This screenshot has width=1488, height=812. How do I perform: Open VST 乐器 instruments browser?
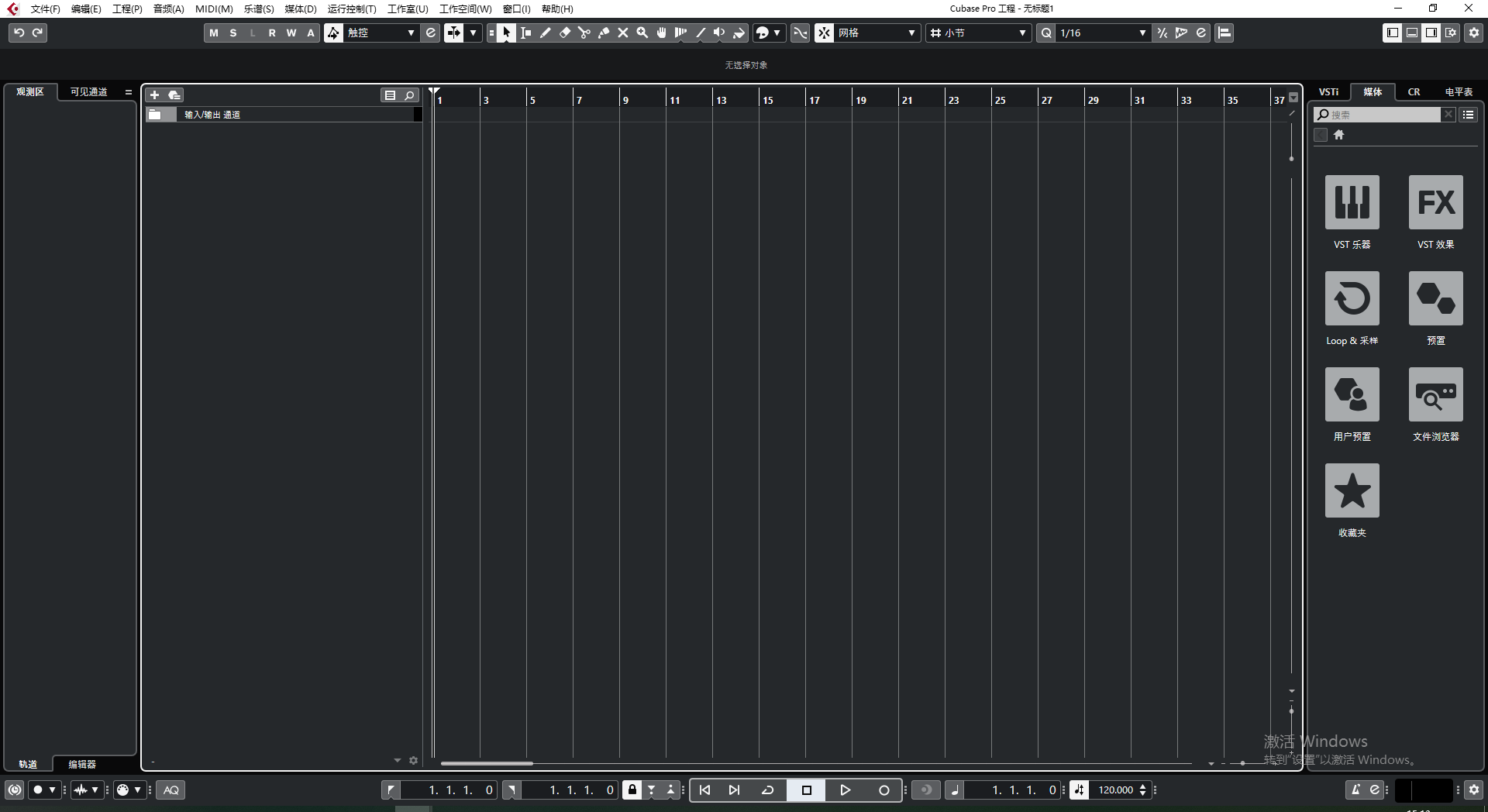point(1352,202)
